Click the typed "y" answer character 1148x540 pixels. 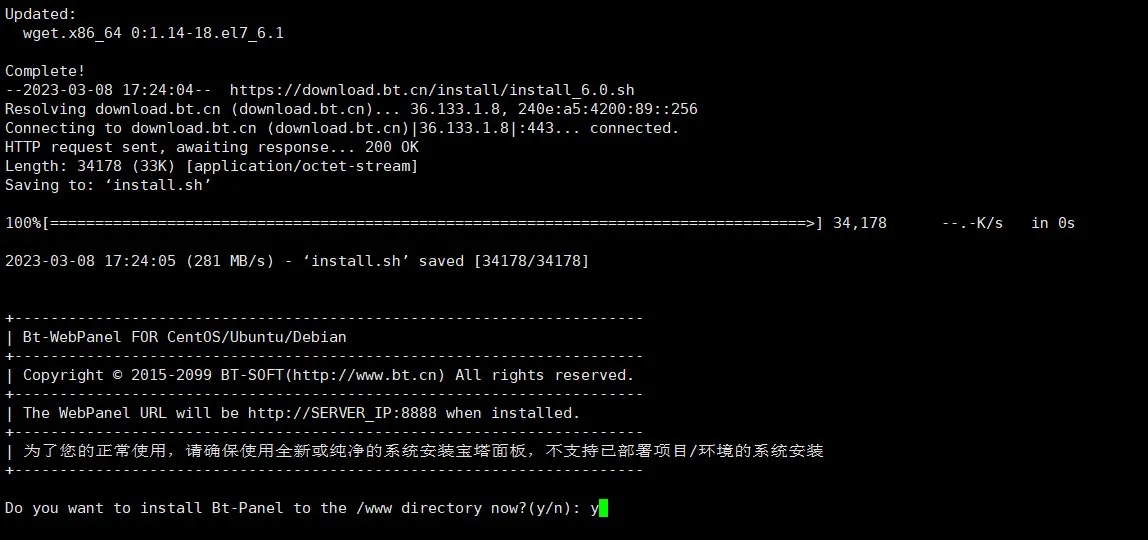[x=594, y=509]
